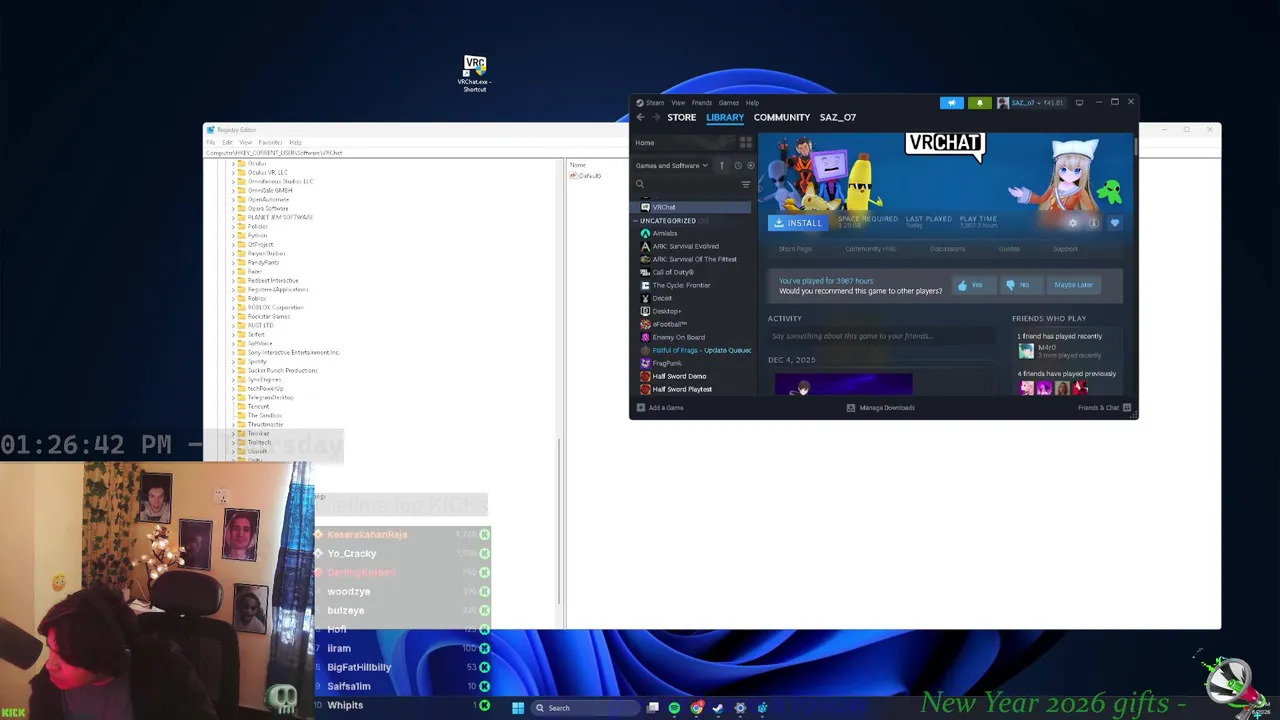Viewport: 1280px width, 720px height.
Task: Click the Add a Game plus icon
Action: [x=641, y=408]
